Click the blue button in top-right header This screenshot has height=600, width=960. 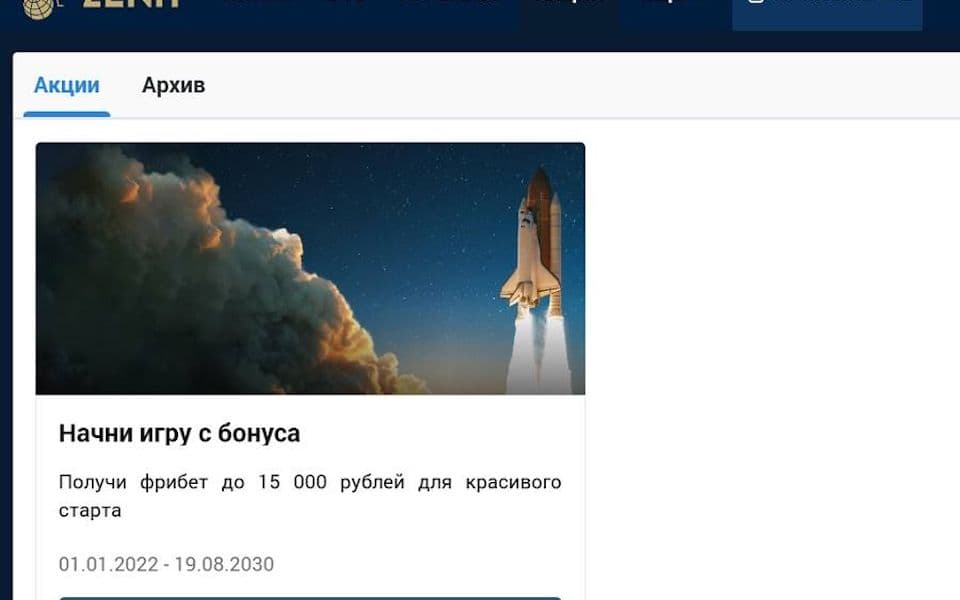point(826,12)
